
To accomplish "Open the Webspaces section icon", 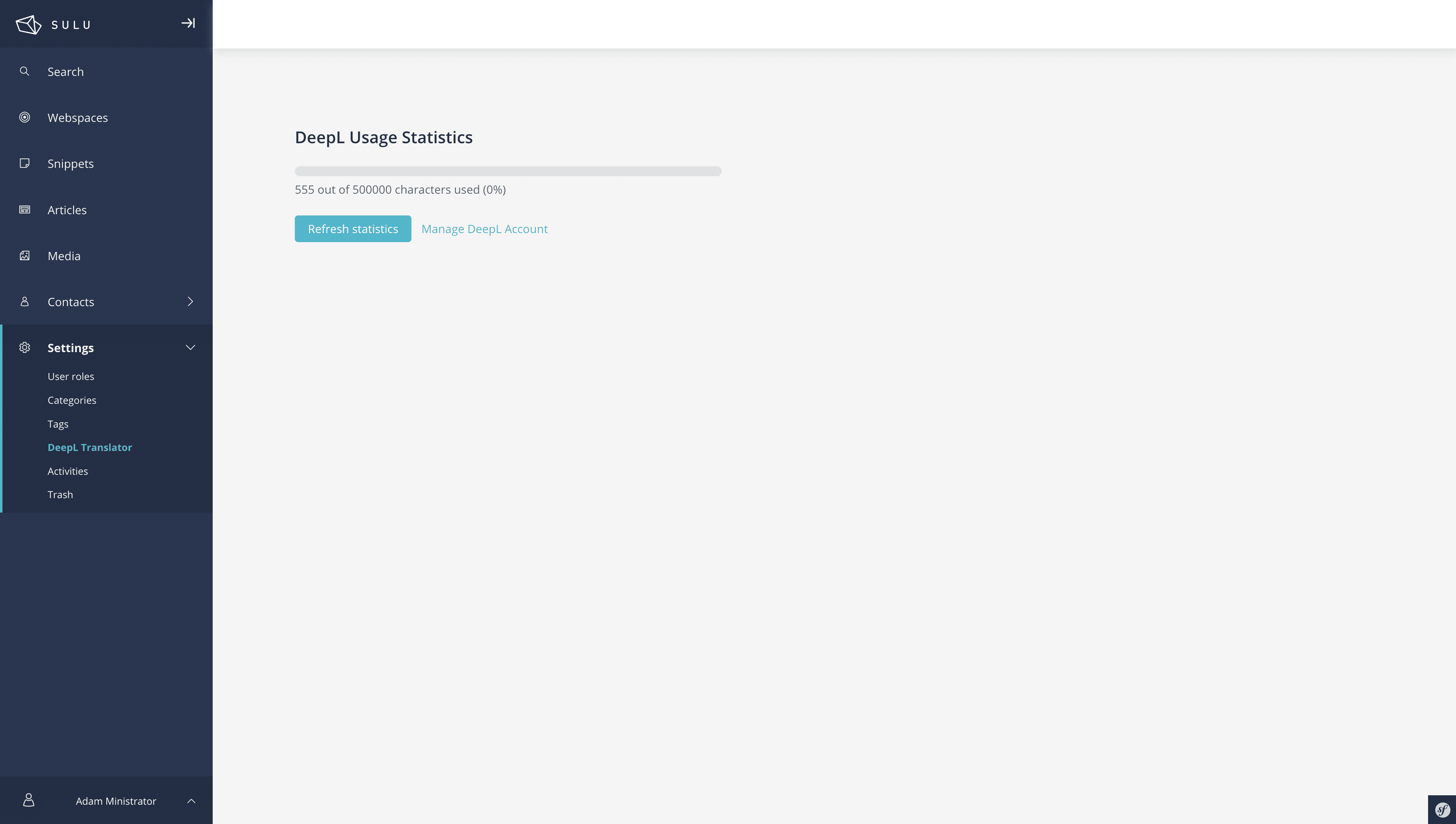I will [25, 117].
